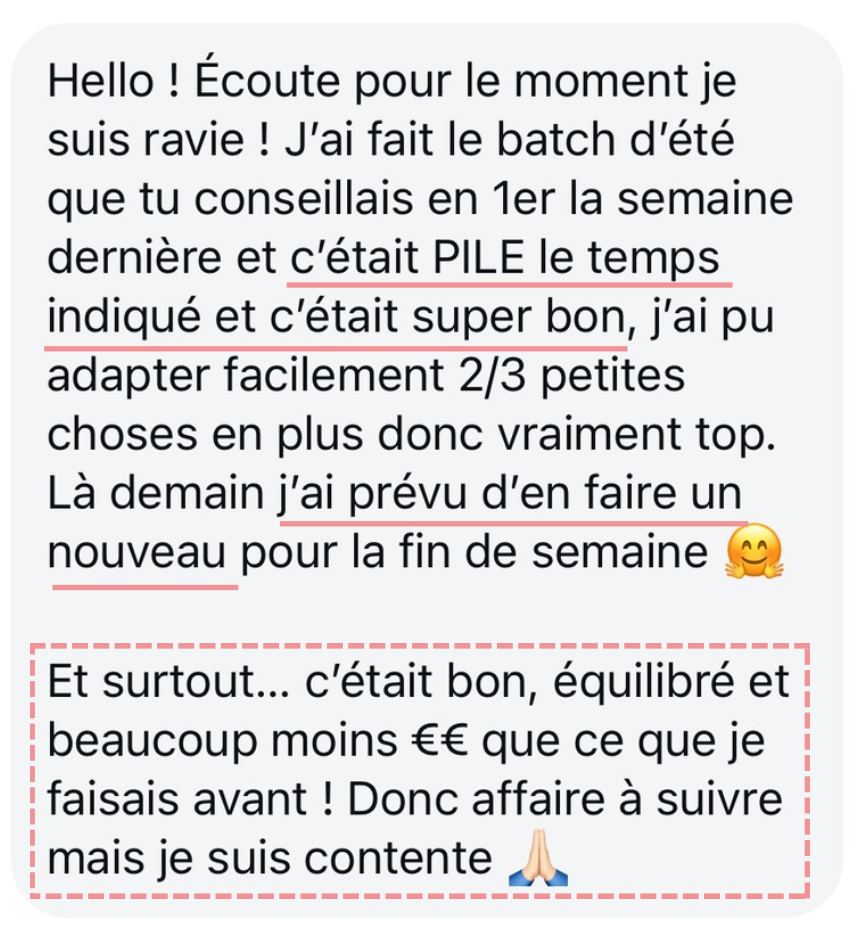The height and width of the screenshot is (936, 860).
Task: Click underlined "indiqué et c'était super bon"
Action: [336, 318]
